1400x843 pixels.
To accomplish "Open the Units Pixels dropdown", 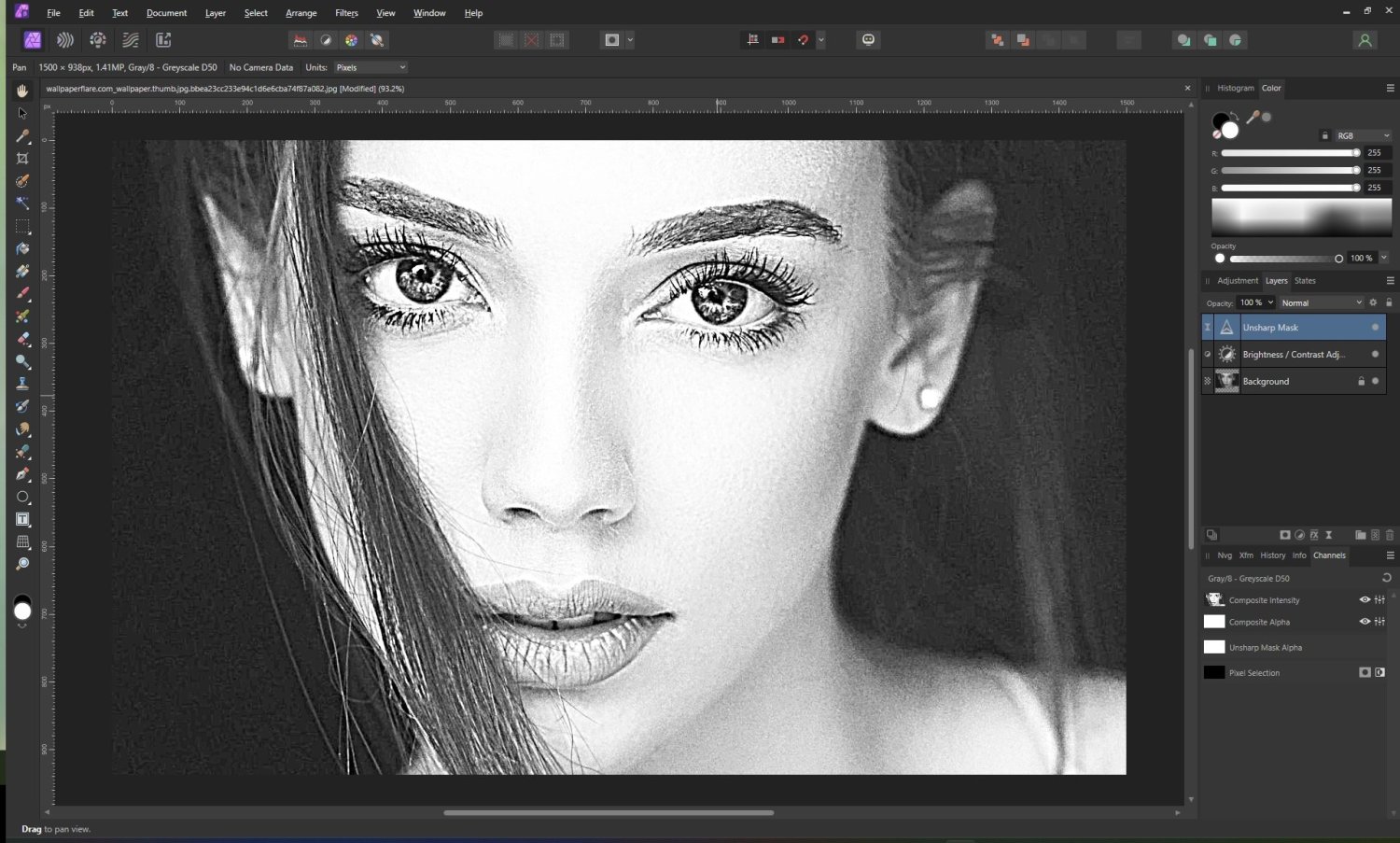I will (371, 67).
